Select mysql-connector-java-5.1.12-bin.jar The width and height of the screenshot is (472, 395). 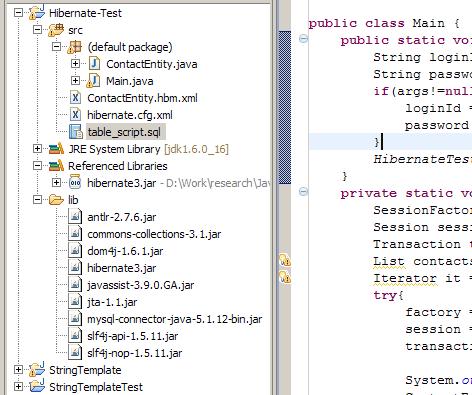point(175,319)
